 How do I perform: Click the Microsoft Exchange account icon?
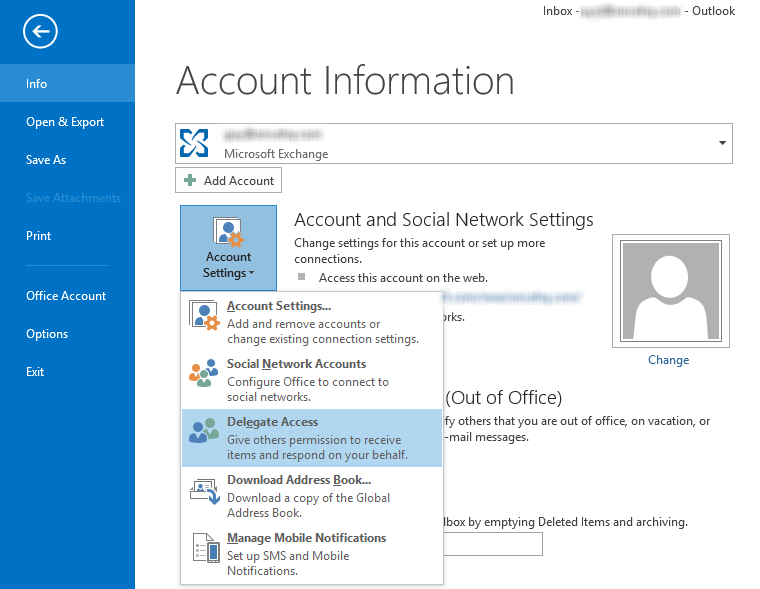(x=194, y=143)
